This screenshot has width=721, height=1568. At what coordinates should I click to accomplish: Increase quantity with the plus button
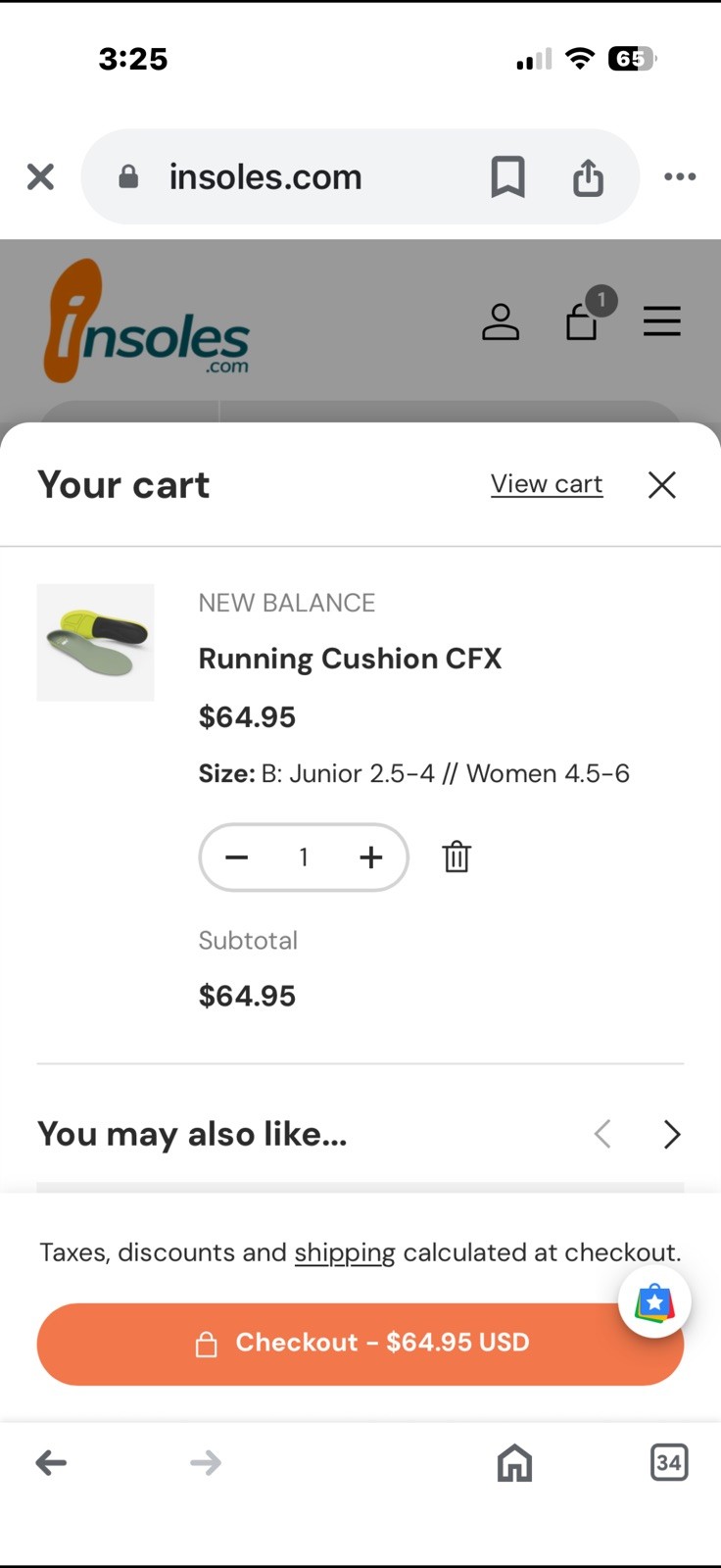click(370, 857)
